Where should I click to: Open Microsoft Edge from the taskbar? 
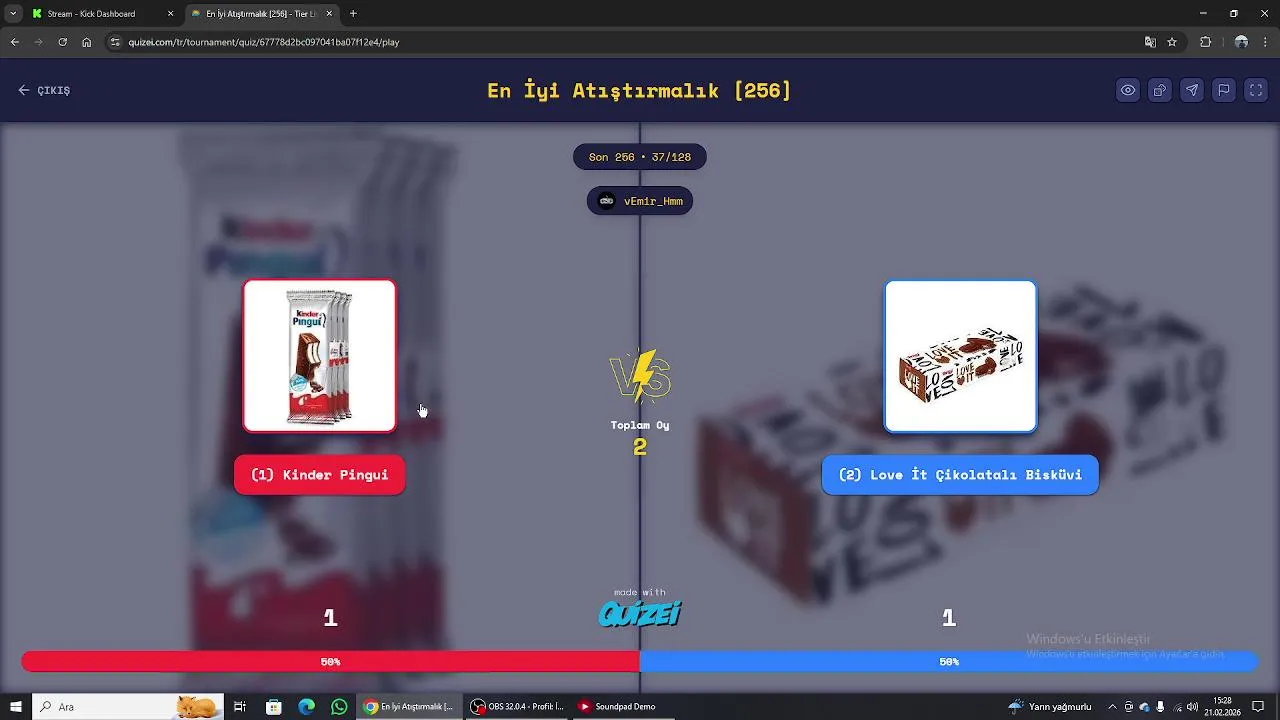(x=307, y=707)
